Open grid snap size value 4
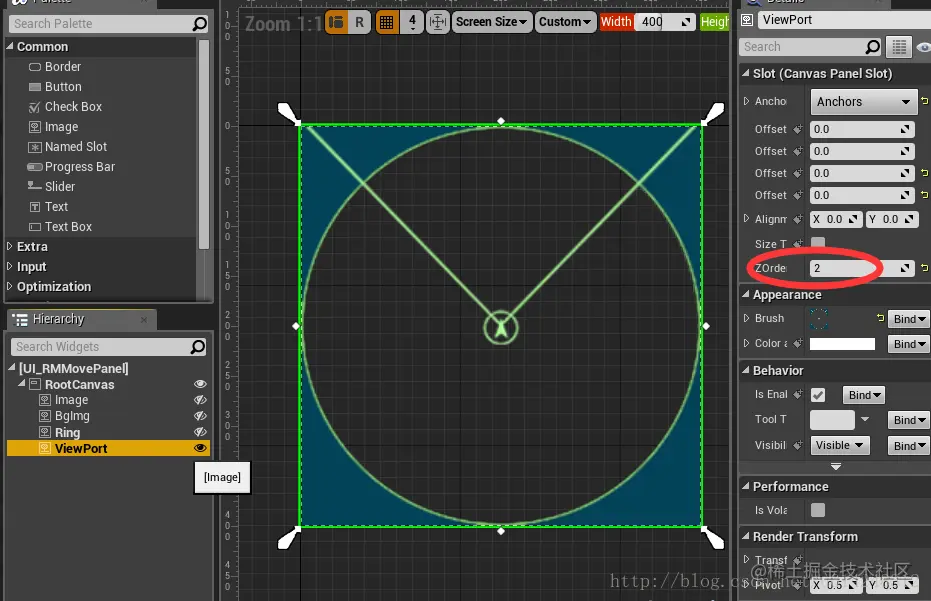The image size is (931, 601). [412, 23]
